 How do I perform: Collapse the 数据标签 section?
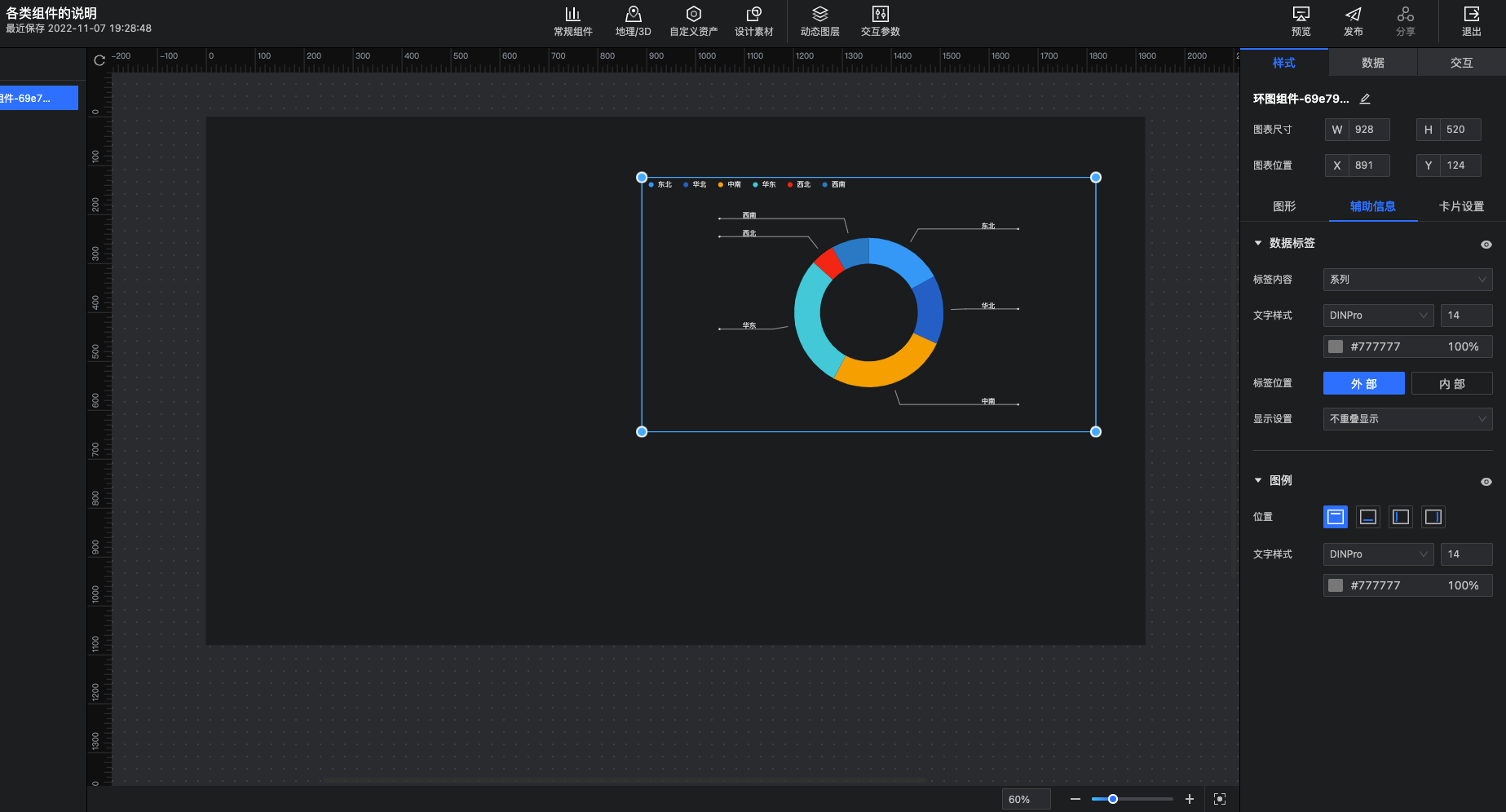(x=1258, y=243)
